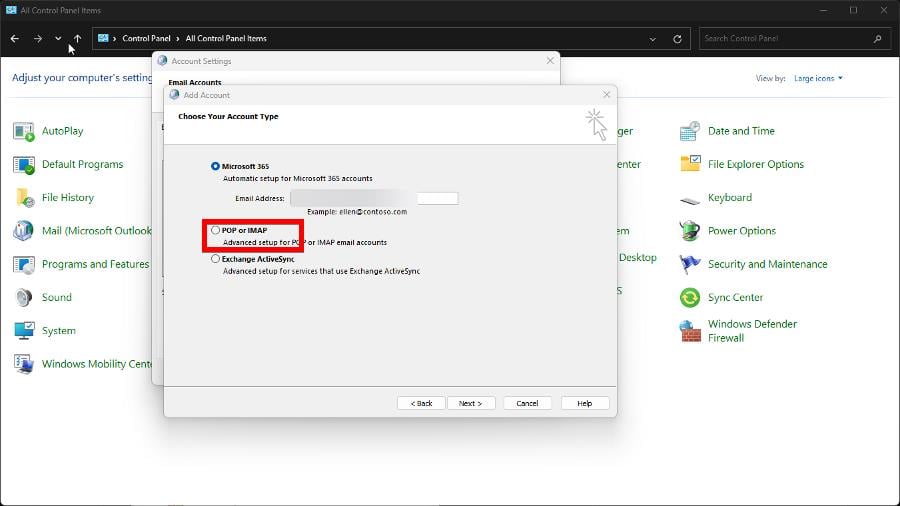The width and height of the screenshot is (900, 506).
Task: Open the File History icon
Action: (x=24, y=198)
